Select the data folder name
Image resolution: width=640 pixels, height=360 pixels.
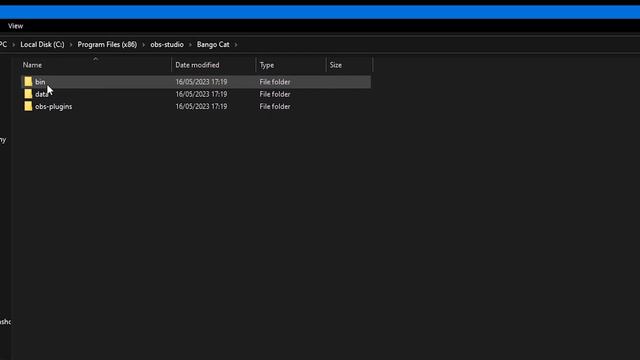pyautogui.click(x=42, y=94)
